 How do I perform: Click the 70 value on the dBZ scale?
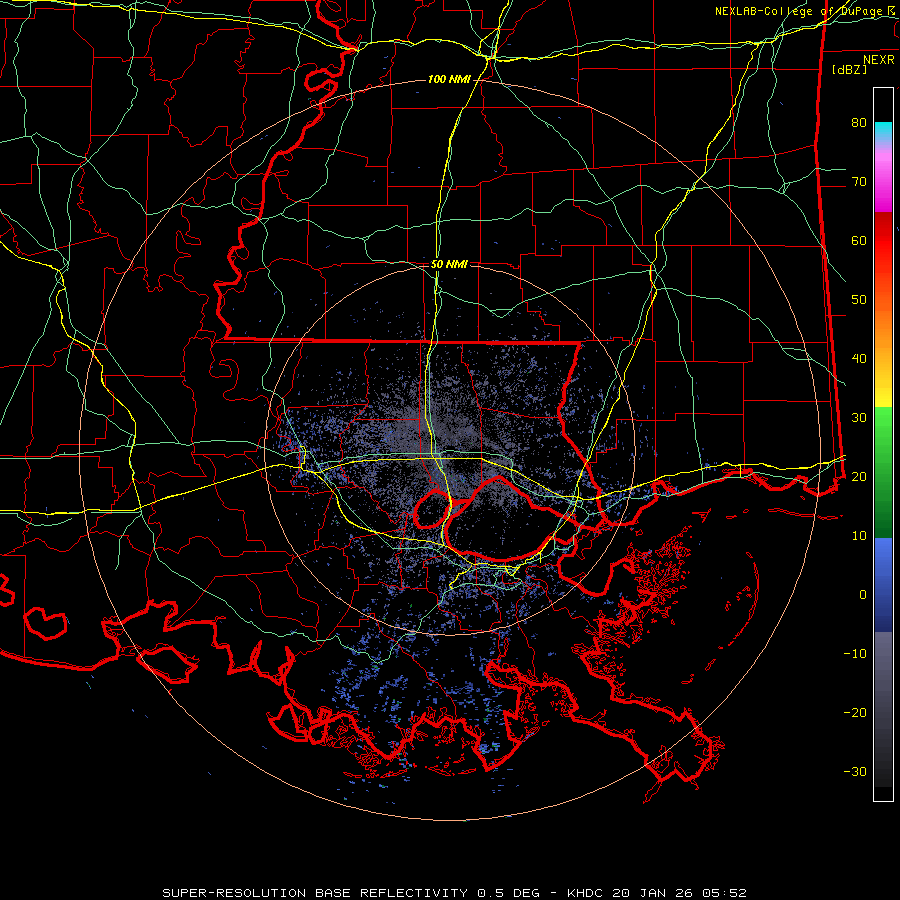pyautogui.click(x=859, y=182)
